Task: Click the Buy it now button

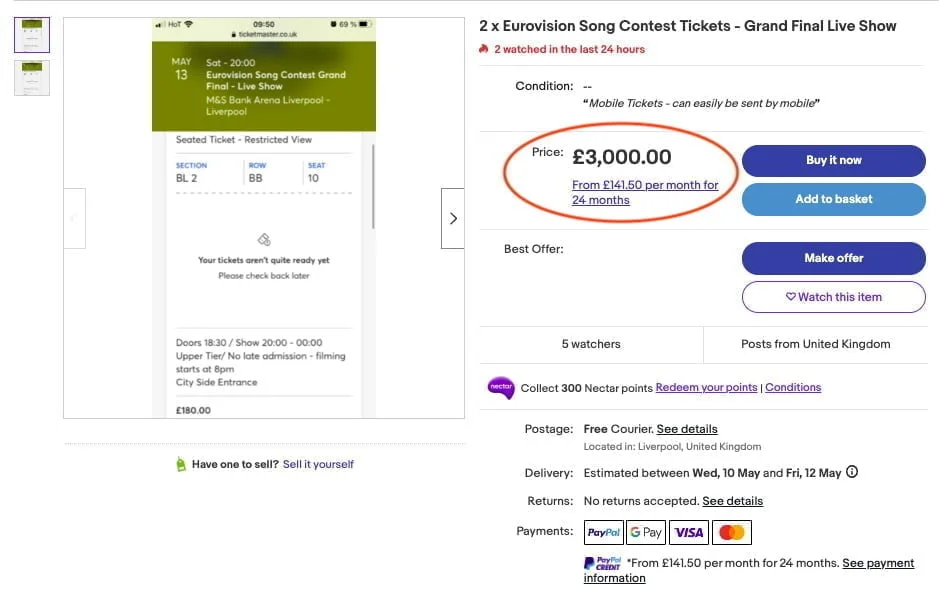Action: (x=834, y=160)
